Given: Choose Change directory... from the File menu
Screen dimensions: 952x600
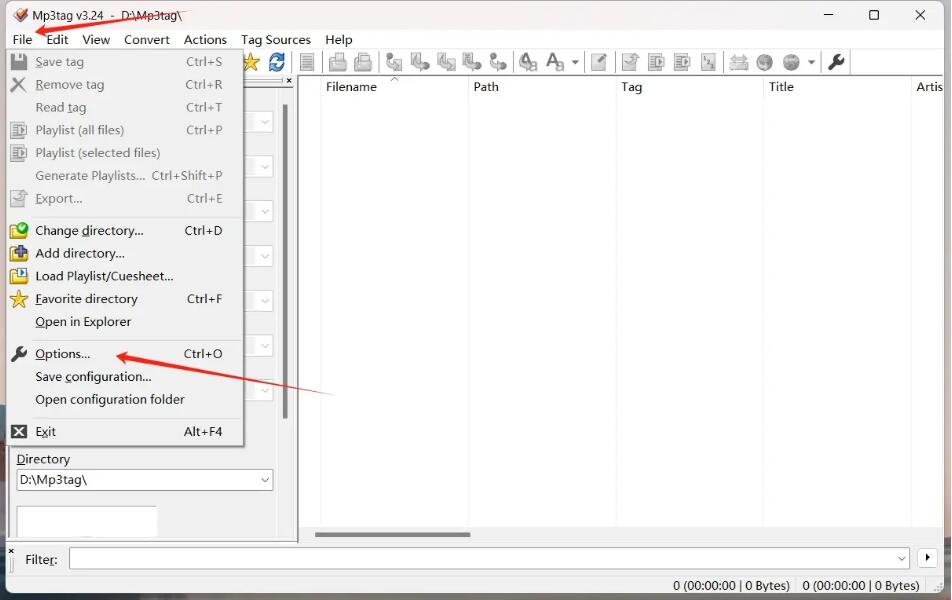Looking at the screenshot, I should click(x=125, y=231).
